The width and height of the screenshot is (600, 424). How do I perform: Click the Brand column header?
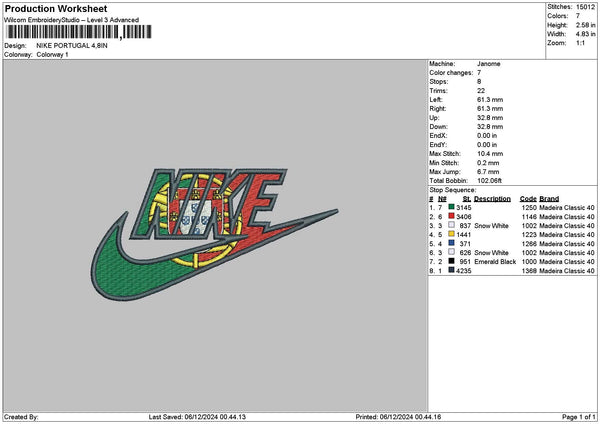click(549, 199)
